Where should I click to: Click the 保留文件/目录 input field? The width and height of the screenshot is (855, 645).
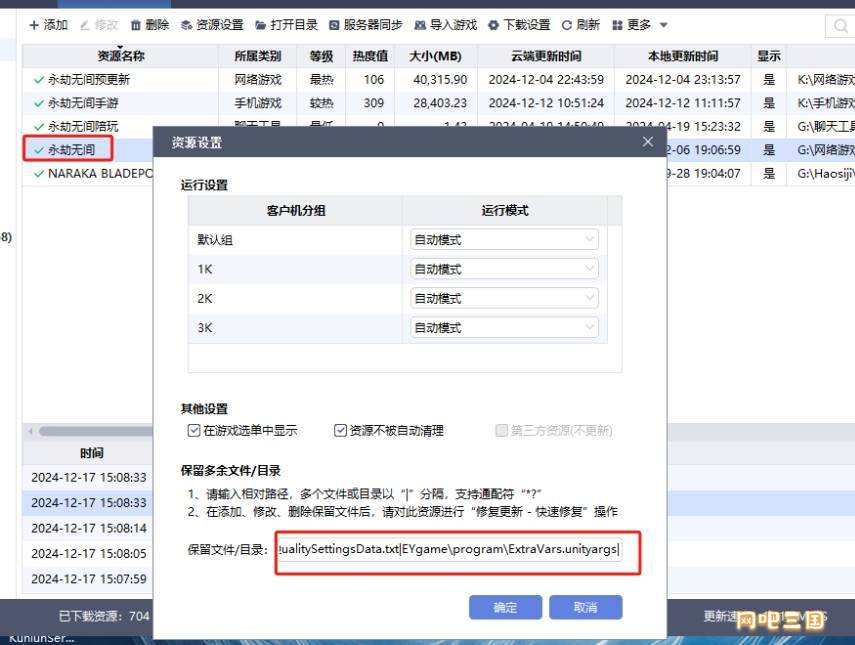pyautogui.click(x=449, y=549)
